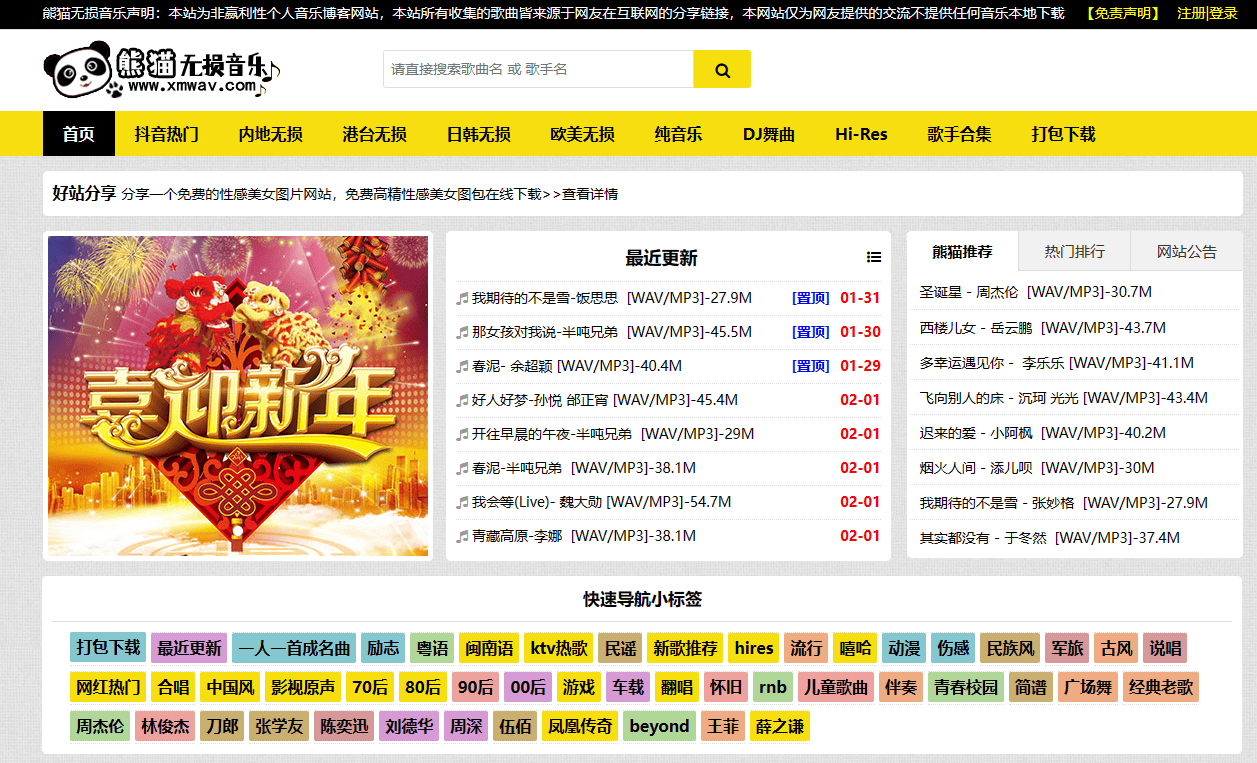Image resolution: width=1257 pixels, height=763 pixels.
Task: Select 歌手合集 in the navigation bar
Action: tap(959, 134)
